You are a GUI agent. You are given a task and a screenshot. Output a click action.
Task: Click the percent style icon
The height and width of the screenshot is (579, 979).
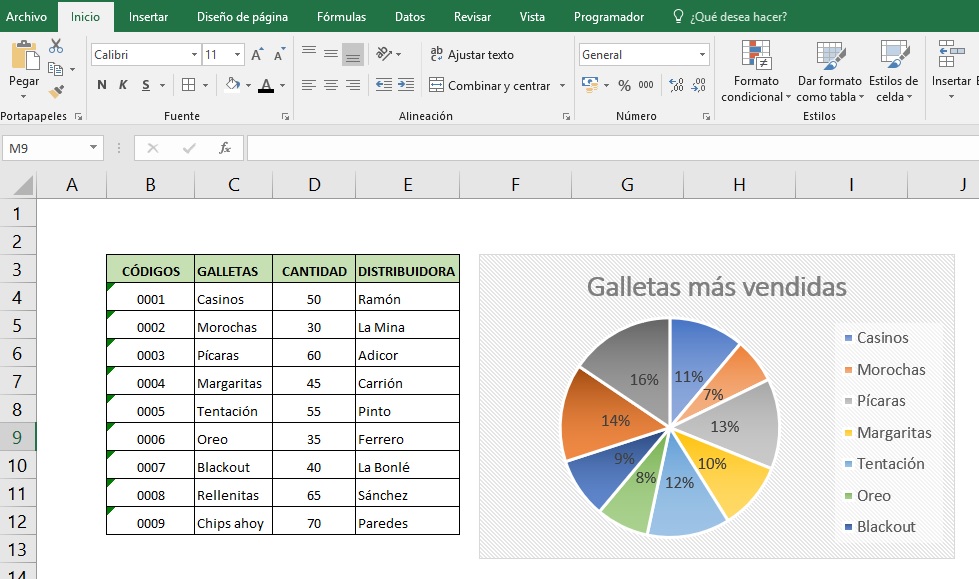pyautogui.click(x=624, y=86)
